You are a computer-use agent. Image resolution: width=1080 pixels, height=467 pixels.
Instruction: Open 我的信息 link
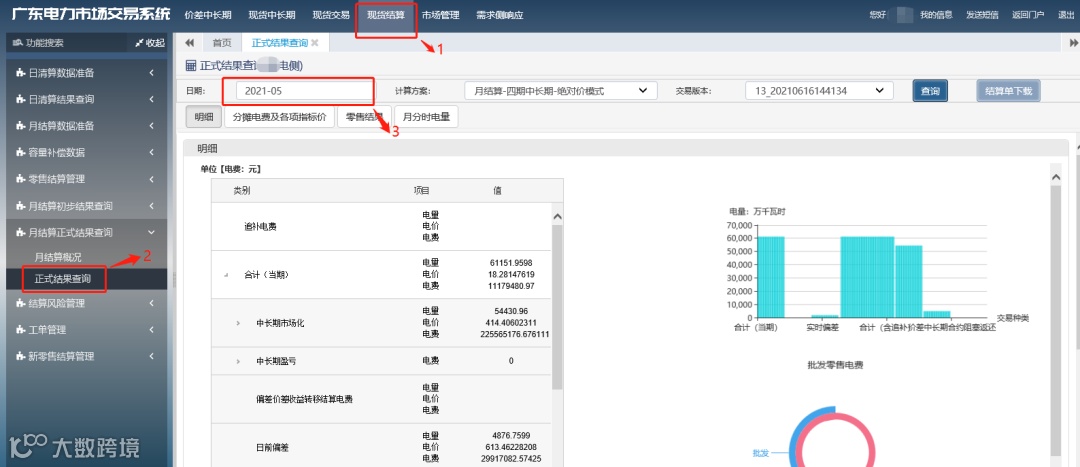936,15
